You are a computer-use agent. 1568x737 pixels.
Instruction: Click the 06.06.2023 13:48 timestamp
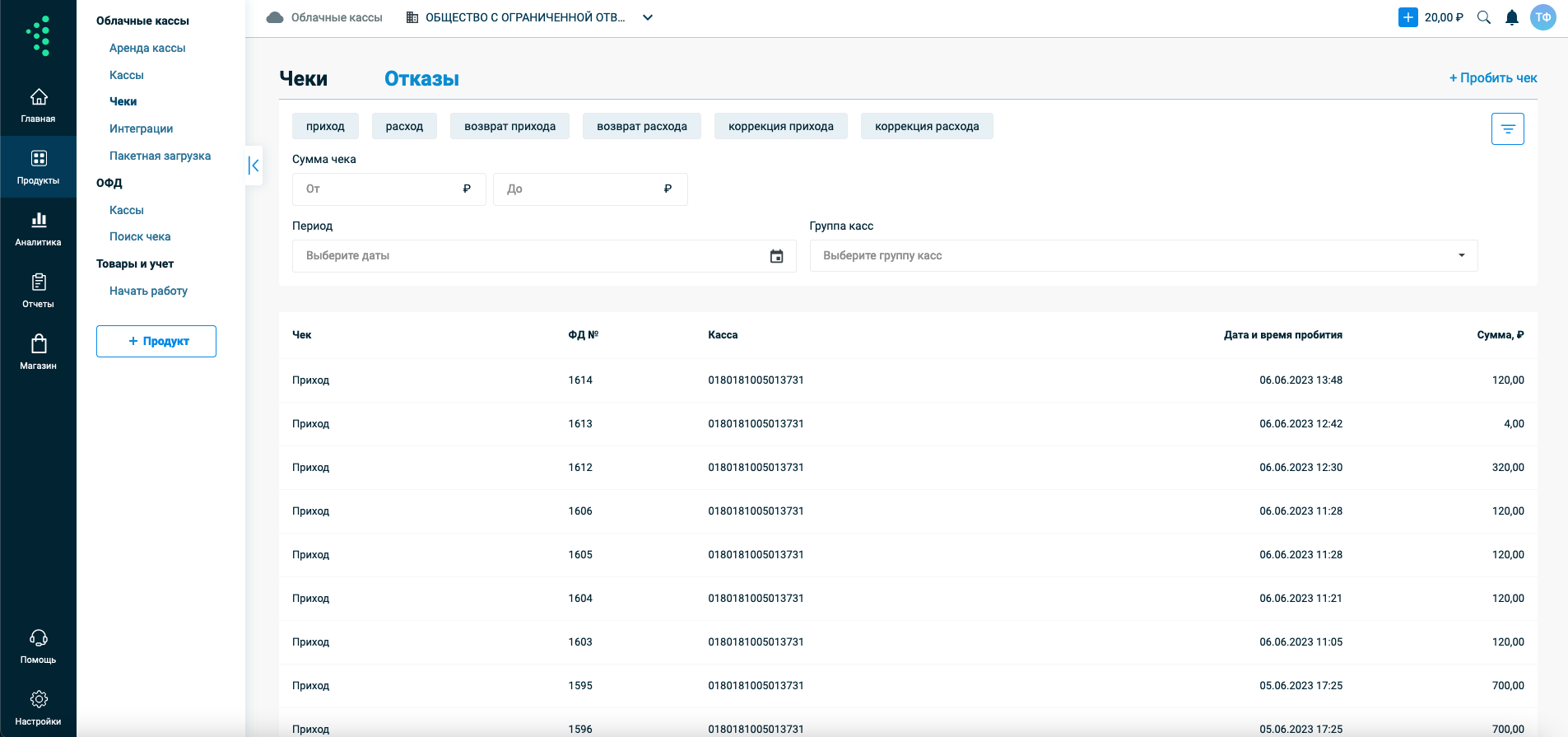[x=1300, y=380]
